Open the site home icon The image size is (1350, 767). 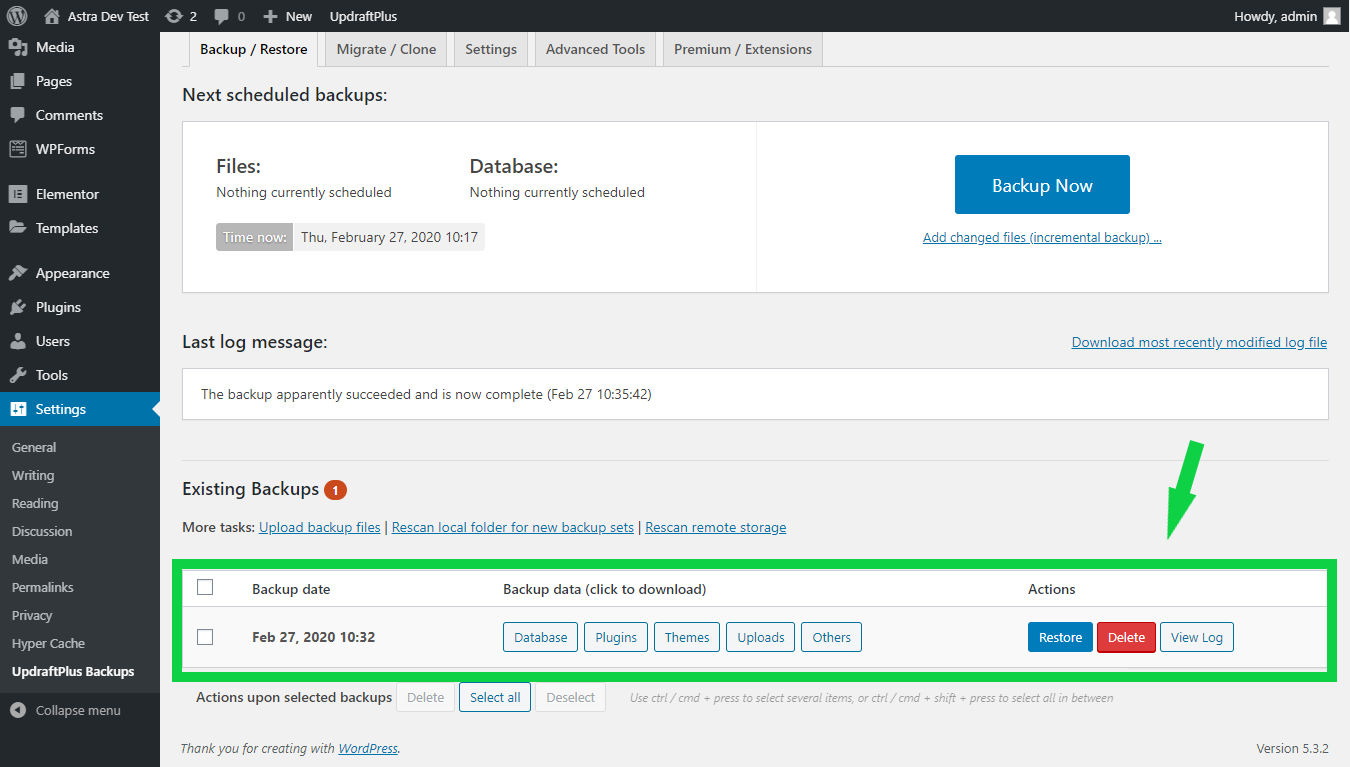coord(52,16)
